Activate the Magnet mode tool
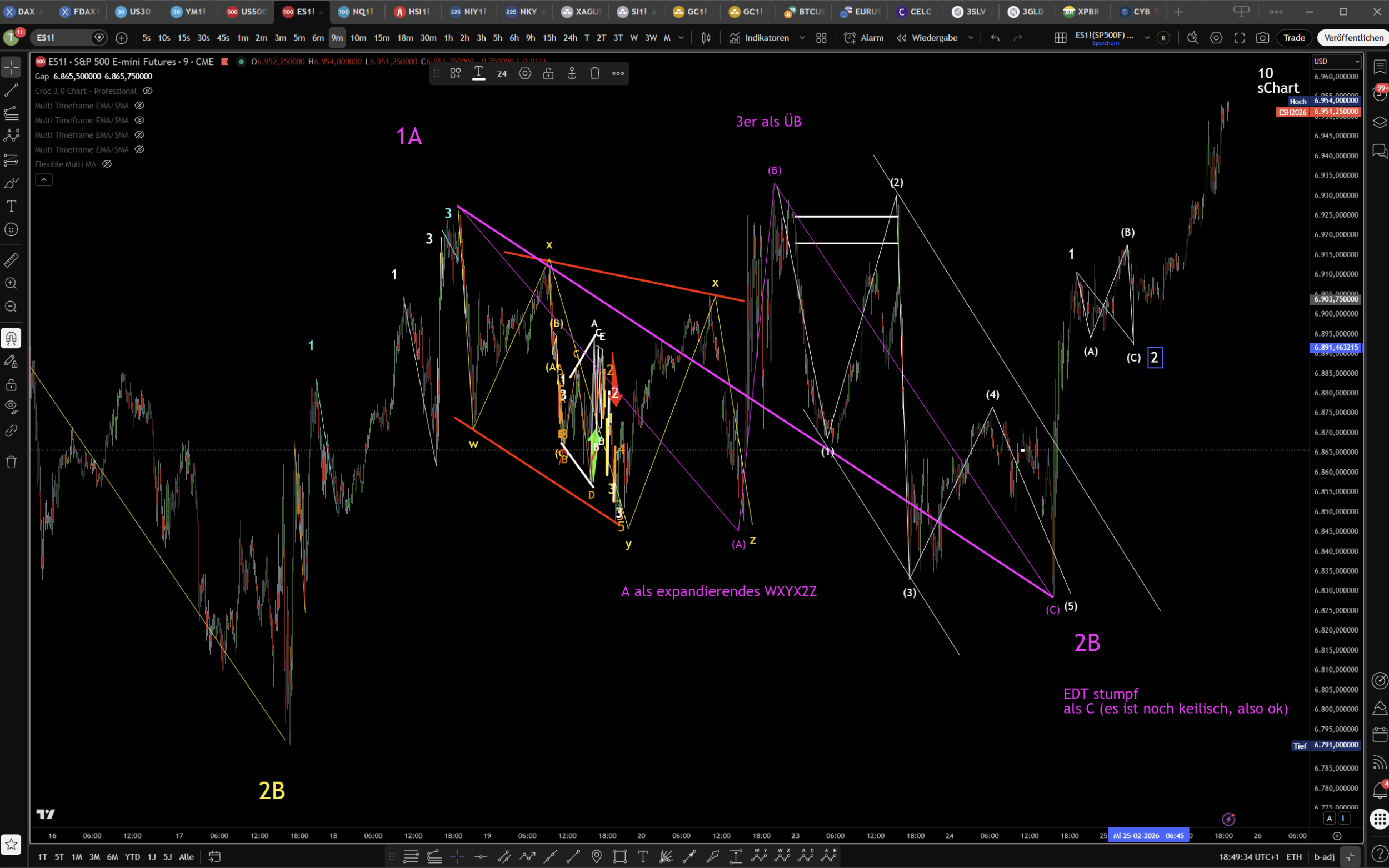 point(11,338)
